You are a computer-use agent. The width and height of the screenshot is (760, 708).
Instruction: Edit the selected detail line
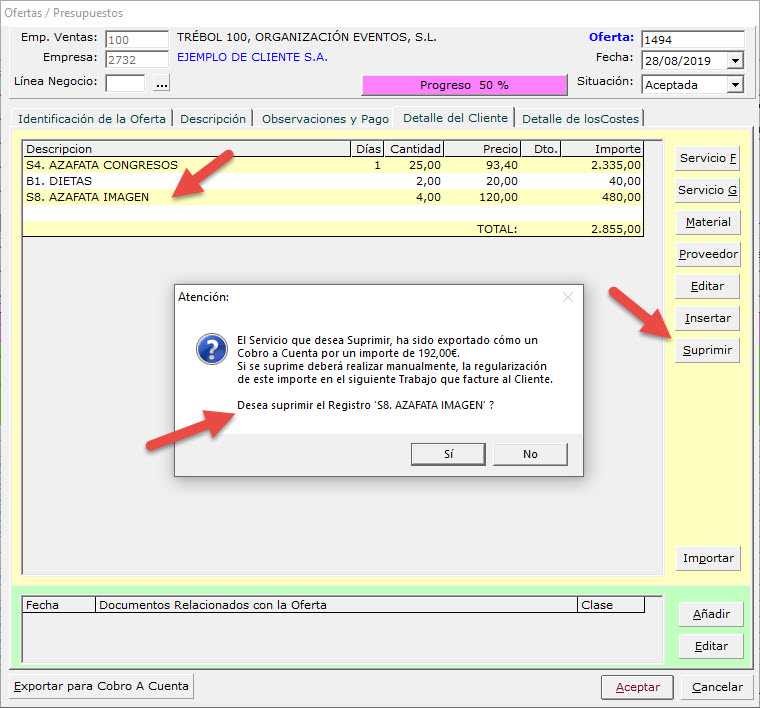point(707,286)
